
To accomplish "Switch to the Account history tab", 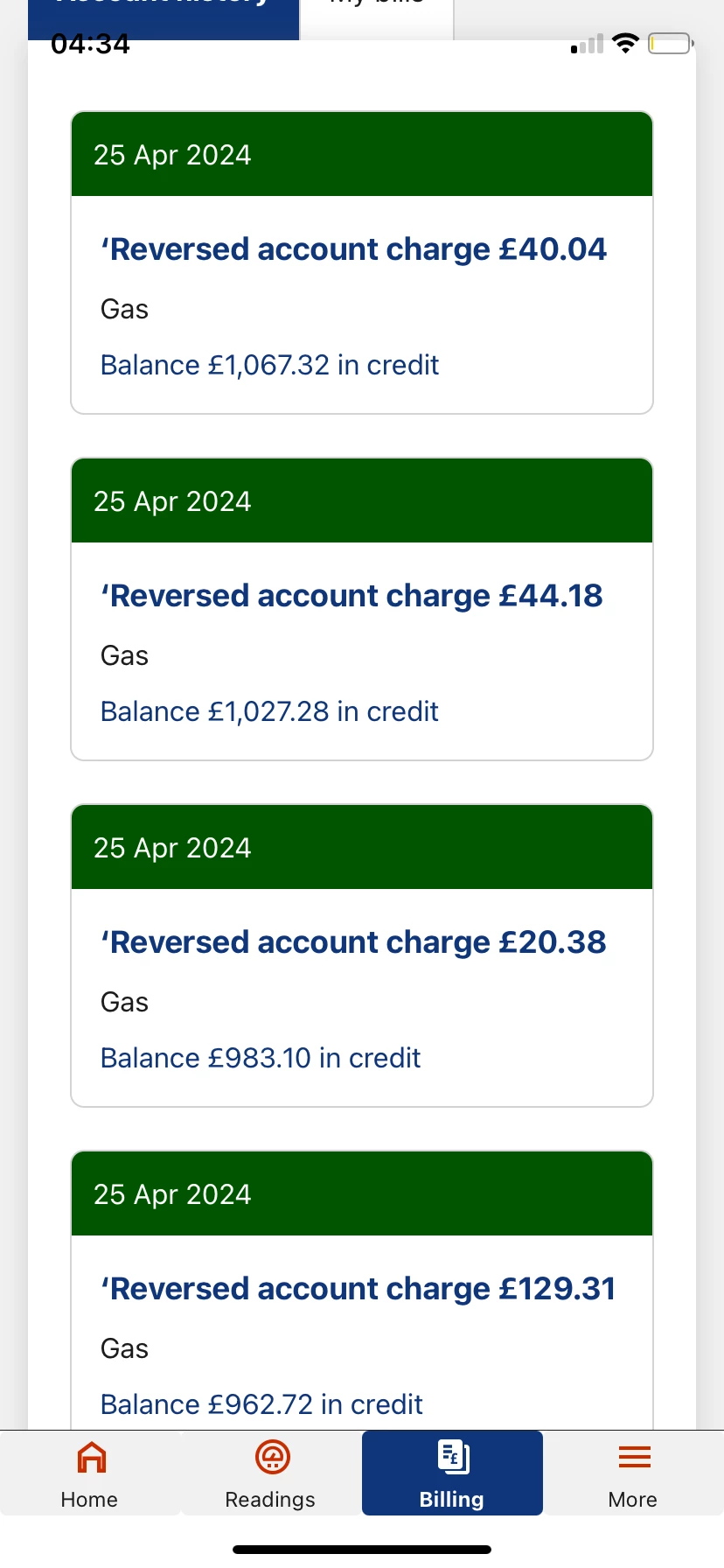I will coord(164,13).
